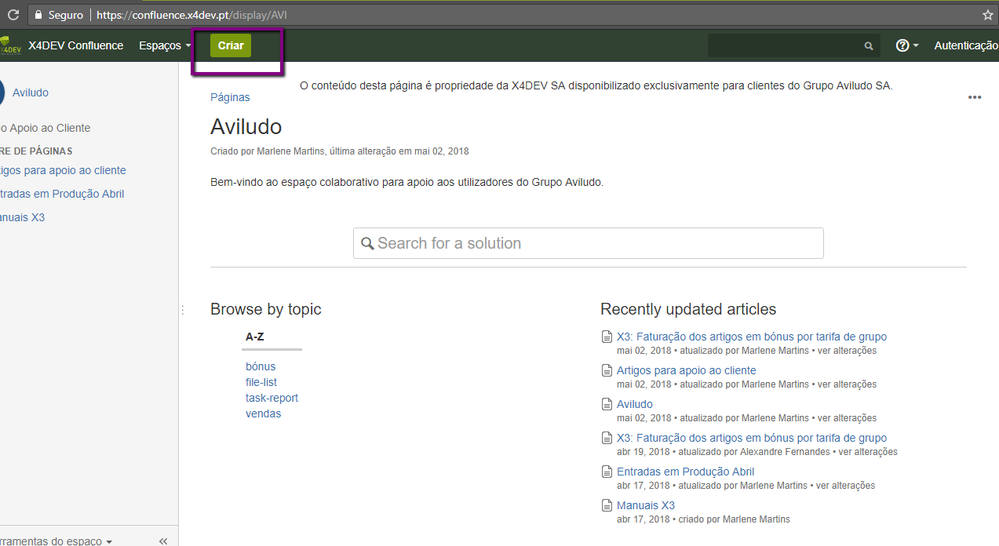Collapse the sidebar with double chevron
The image size is (999, 546).
click(163, 541)
